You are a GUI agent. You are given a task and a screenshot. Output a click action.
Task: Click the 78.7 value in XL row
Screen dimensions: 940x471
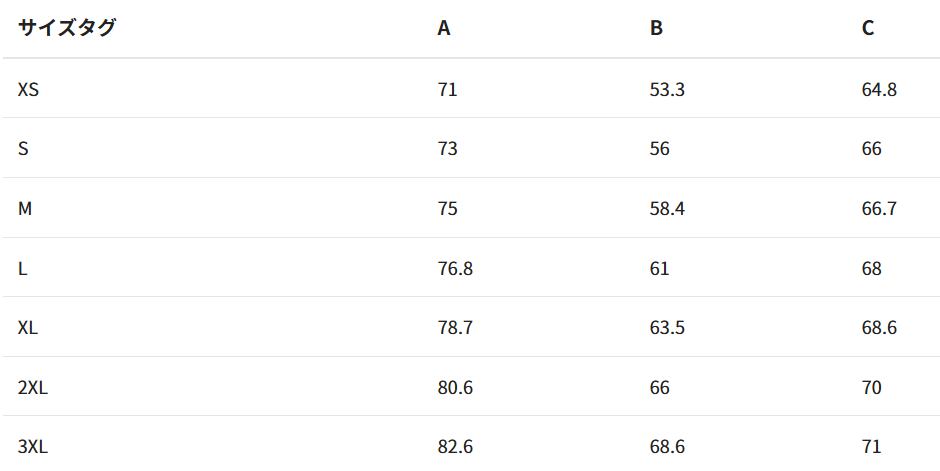pos(455,327)
